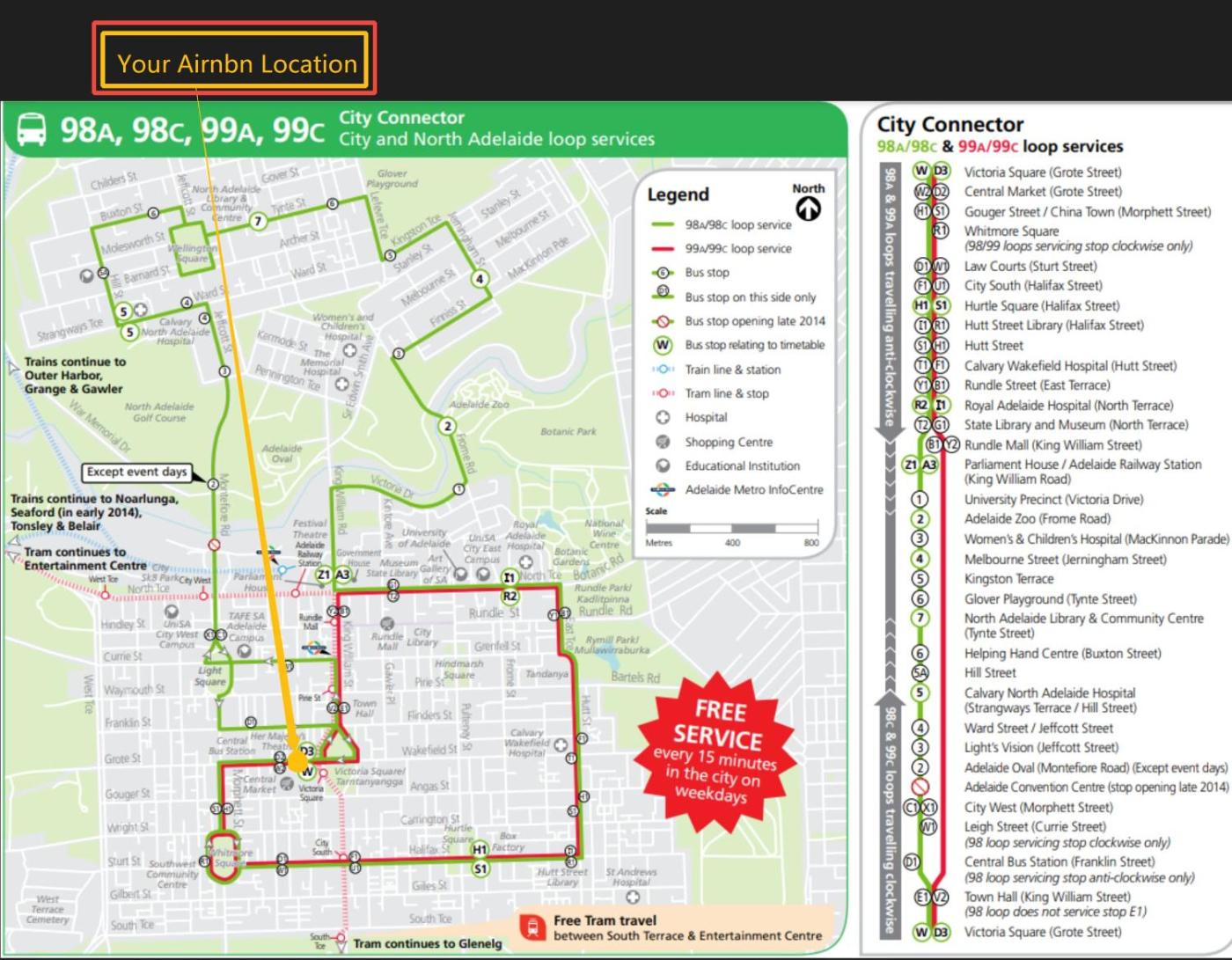Click the Z1 stop marker on the map
Screen dimensions: 1232x960
click(323, 575)
